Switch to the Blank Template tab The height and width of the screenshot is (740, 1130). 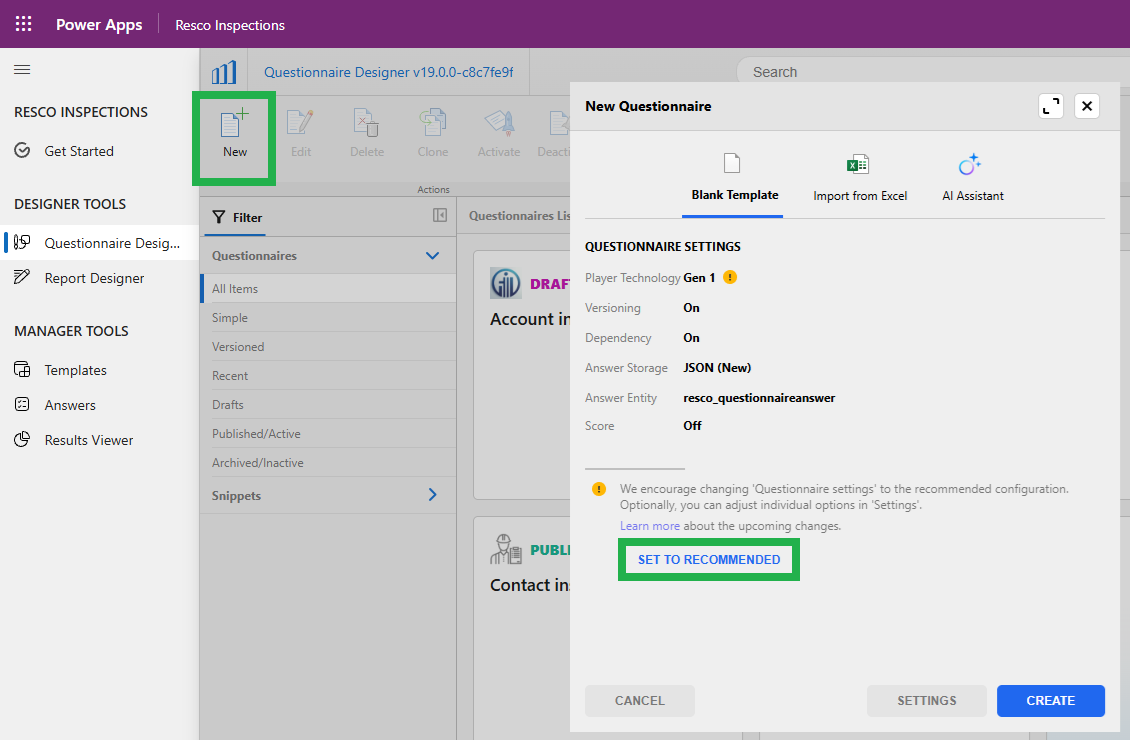tap(735, 178)
